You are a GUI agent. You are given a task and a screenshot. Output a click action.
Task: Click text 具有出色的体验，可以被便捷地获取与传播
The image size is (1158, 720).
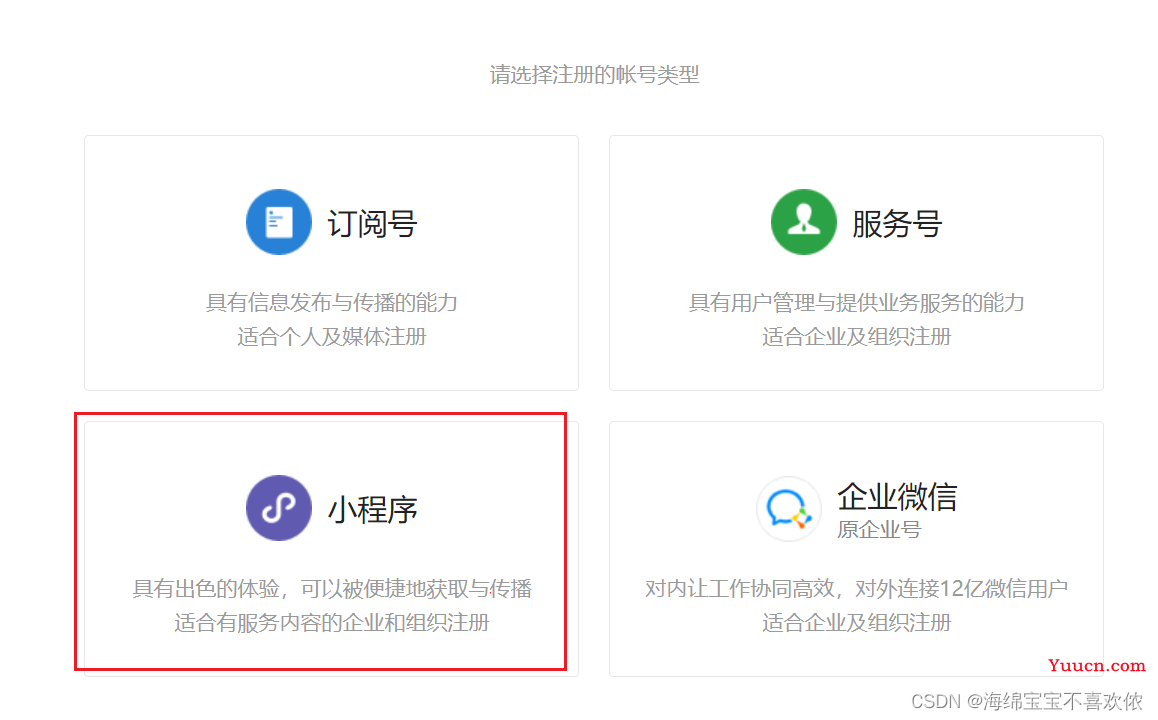[332, 589]
